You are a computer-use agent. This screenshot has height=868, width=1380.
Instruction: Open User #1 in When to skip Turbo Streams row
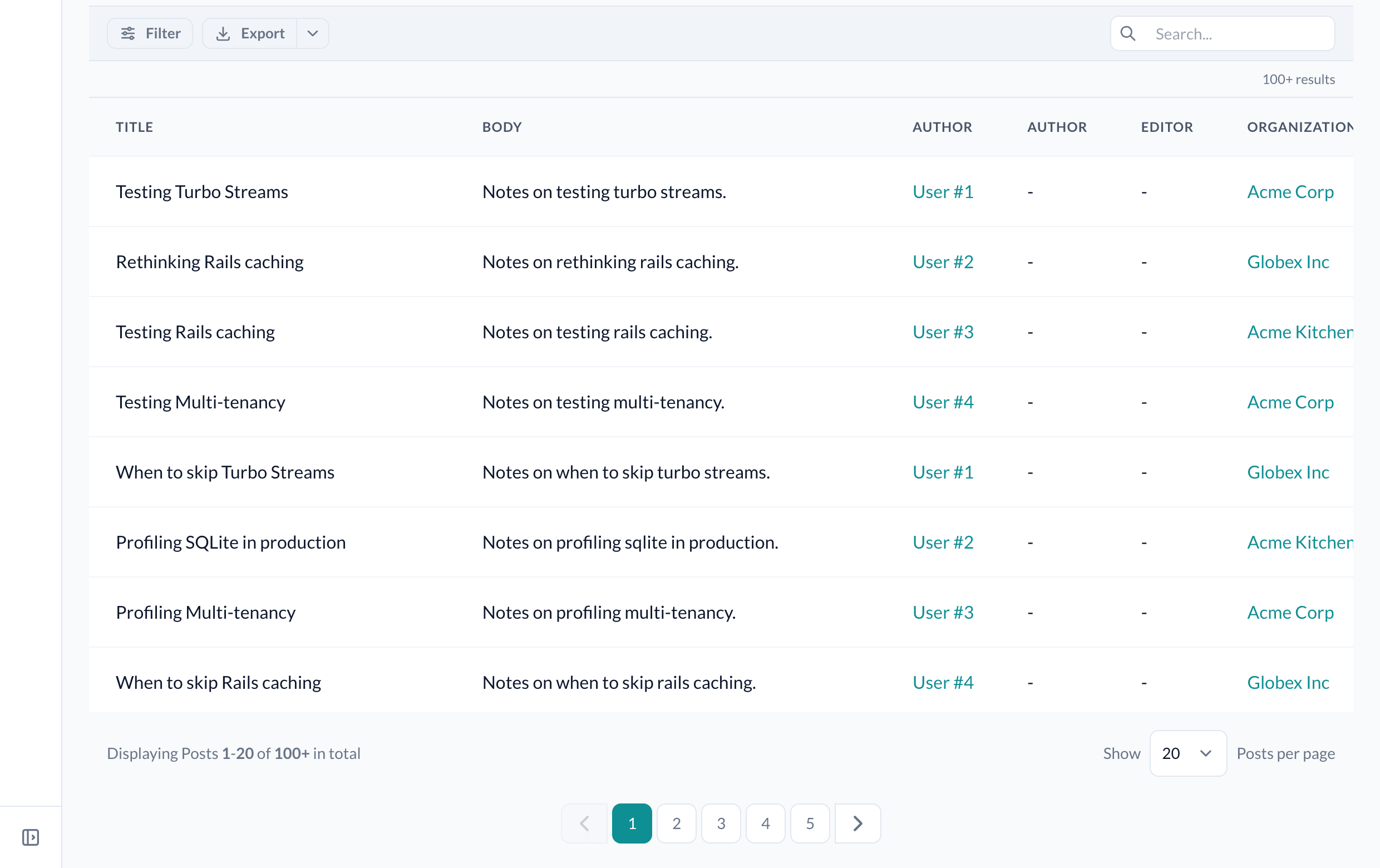tap(943, 471)
